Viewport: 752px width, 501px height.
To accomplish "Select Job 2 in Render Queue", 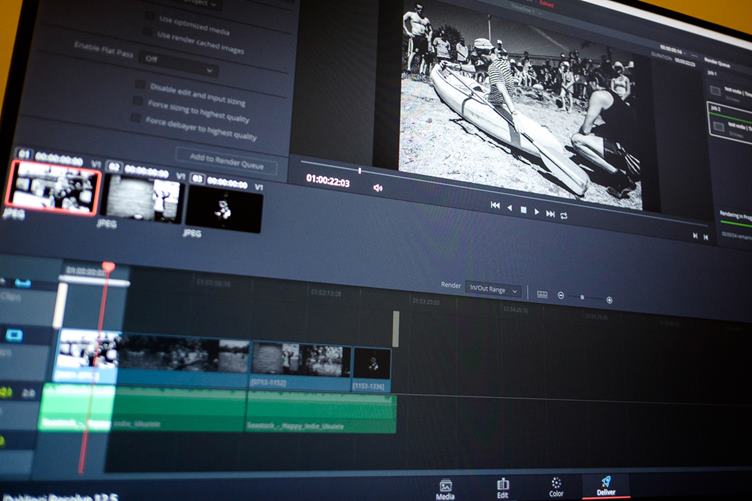I will pos(731,122).
